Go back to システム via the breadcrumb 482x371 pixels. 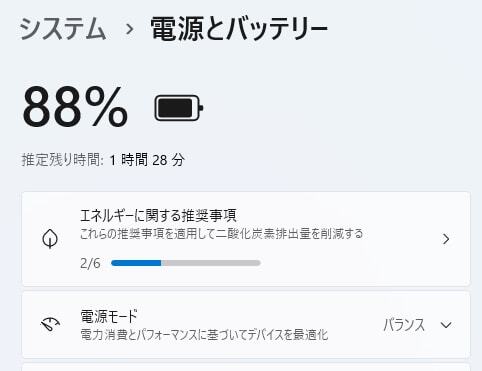63,29
